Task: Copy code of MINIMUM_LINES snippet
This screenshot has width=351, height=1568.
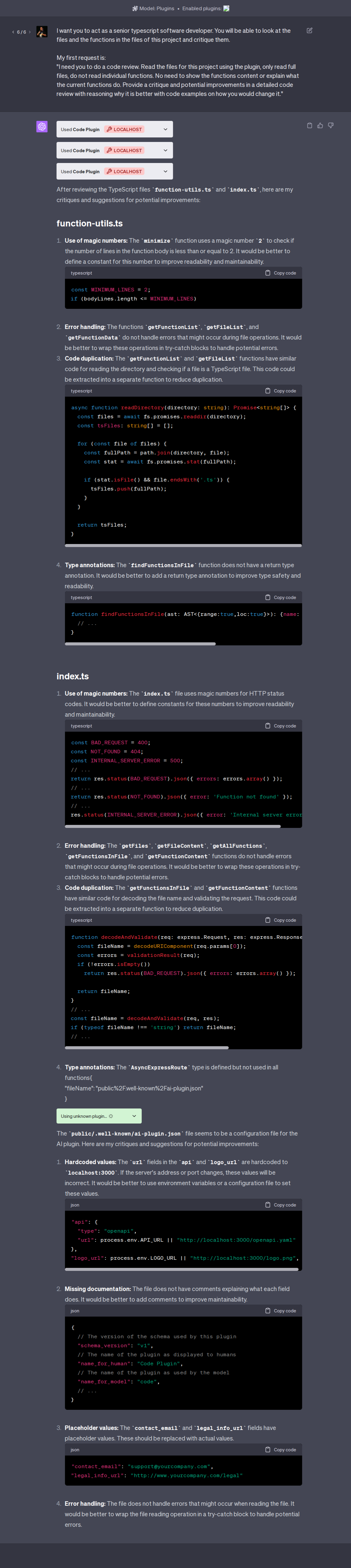Action: (280, 273)
